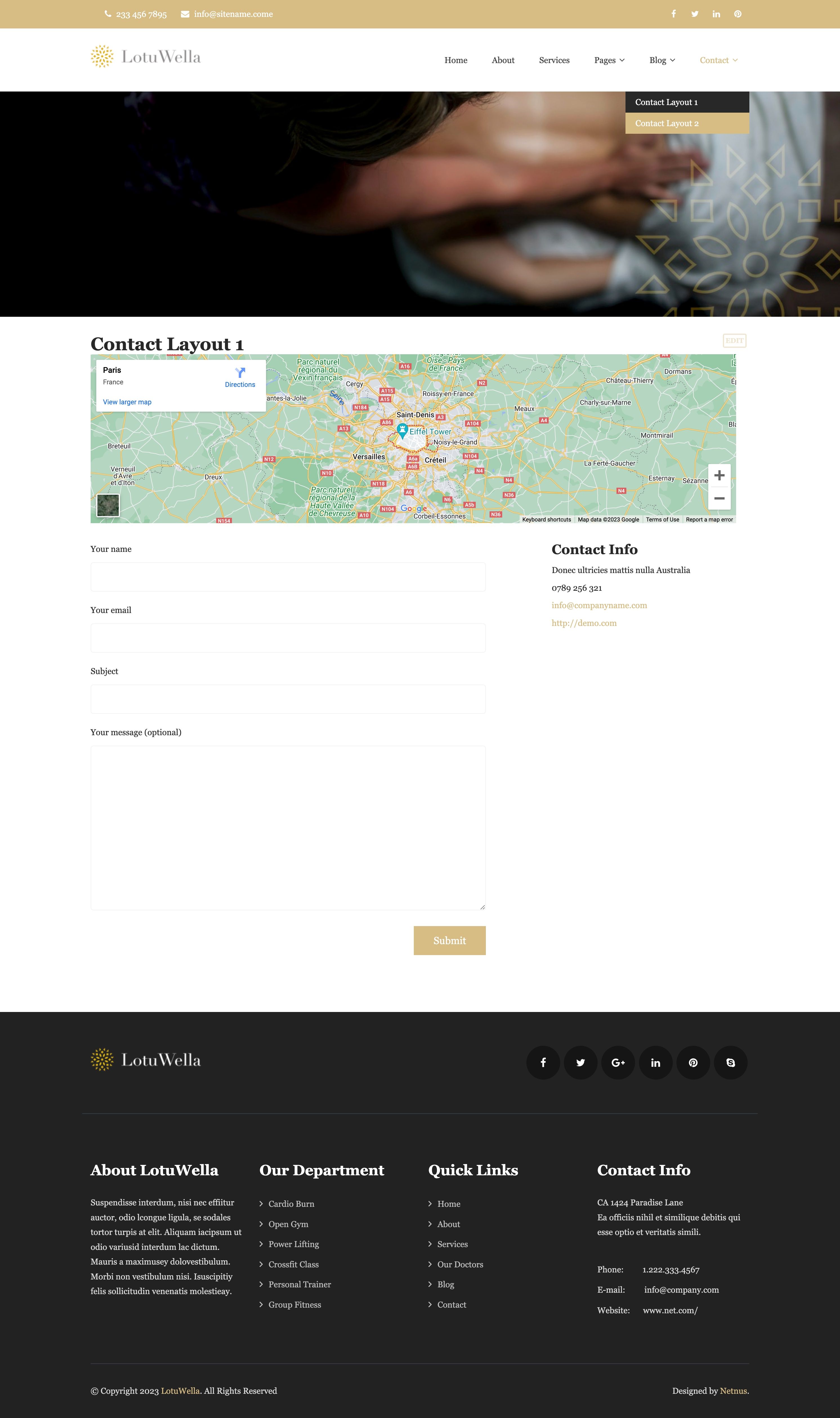Switch map to satellite view thumbnail
The image size is (840, 1418).
108,505
